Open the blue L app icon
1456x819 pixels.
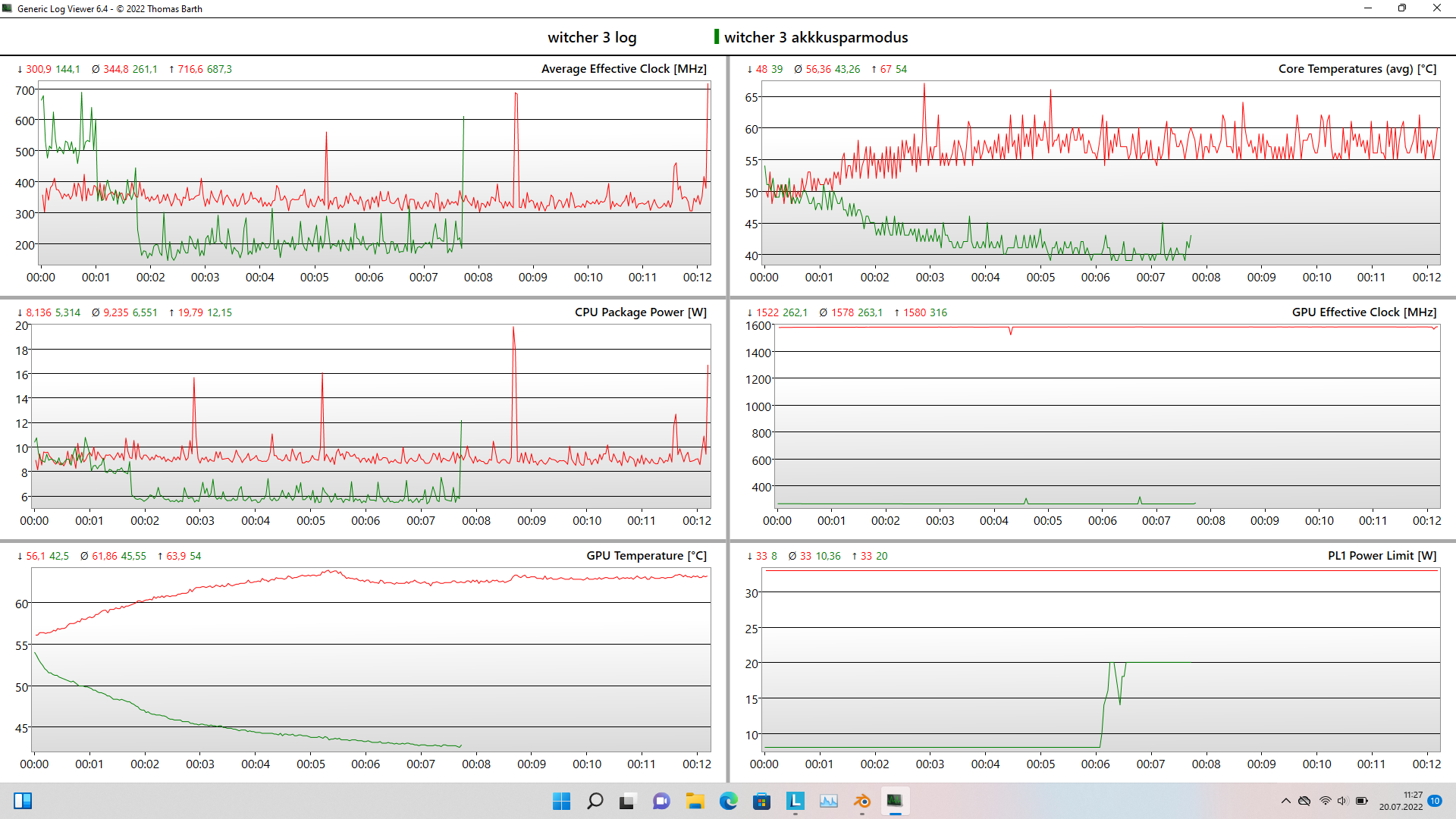coord(795,801)
